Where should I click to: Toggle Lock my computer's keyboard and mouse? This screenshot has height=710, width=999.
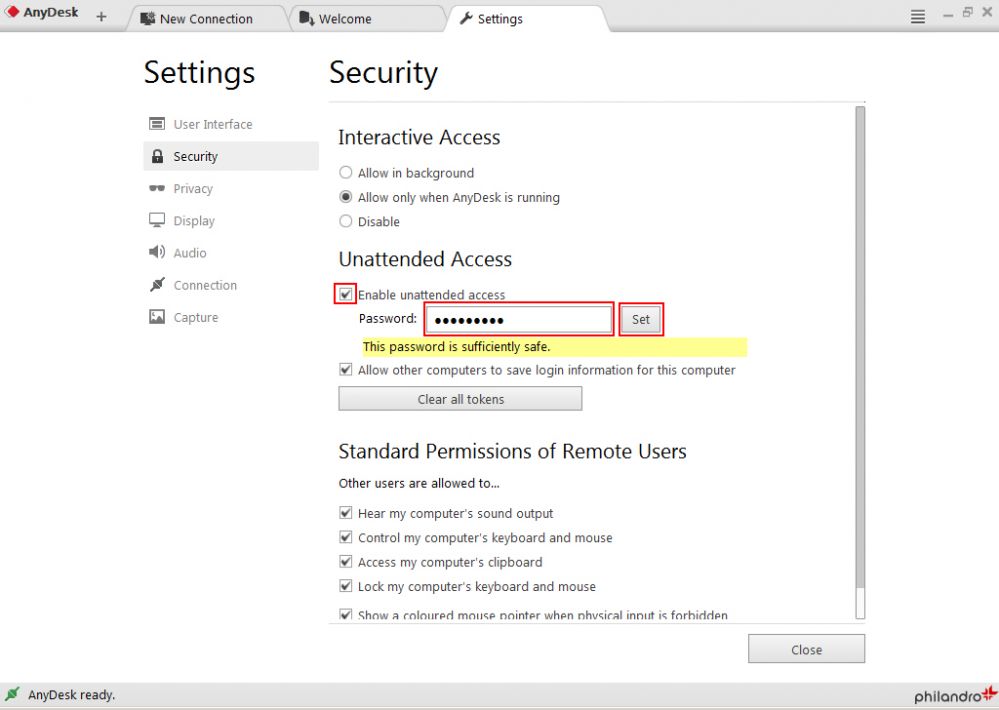pos(345,586)
